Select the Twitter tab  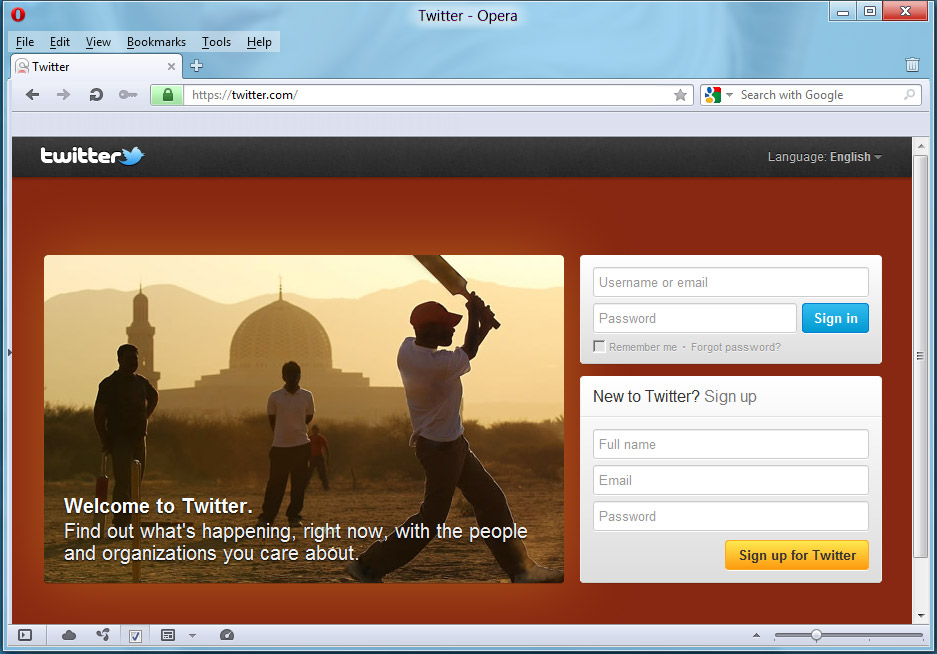[x=96, y=66]
